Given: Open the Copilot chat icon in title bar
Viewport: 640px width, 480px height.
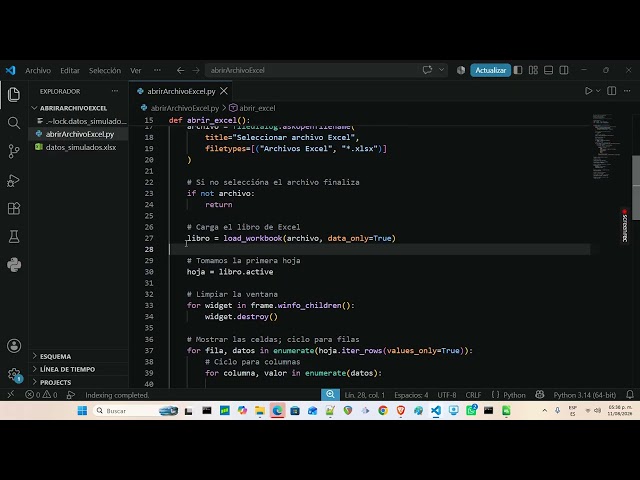Looking at the screenshot, I should pyautogui.click(x=427, y=70).
